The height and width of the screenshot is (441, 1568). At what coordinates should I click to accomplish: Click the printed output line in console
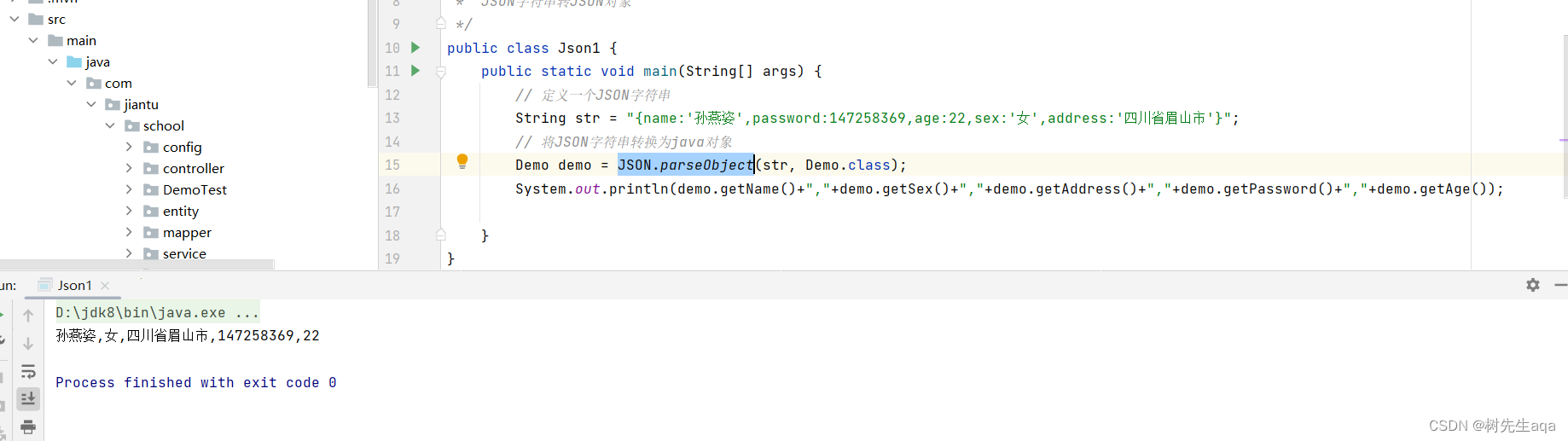tap(188, 335)
